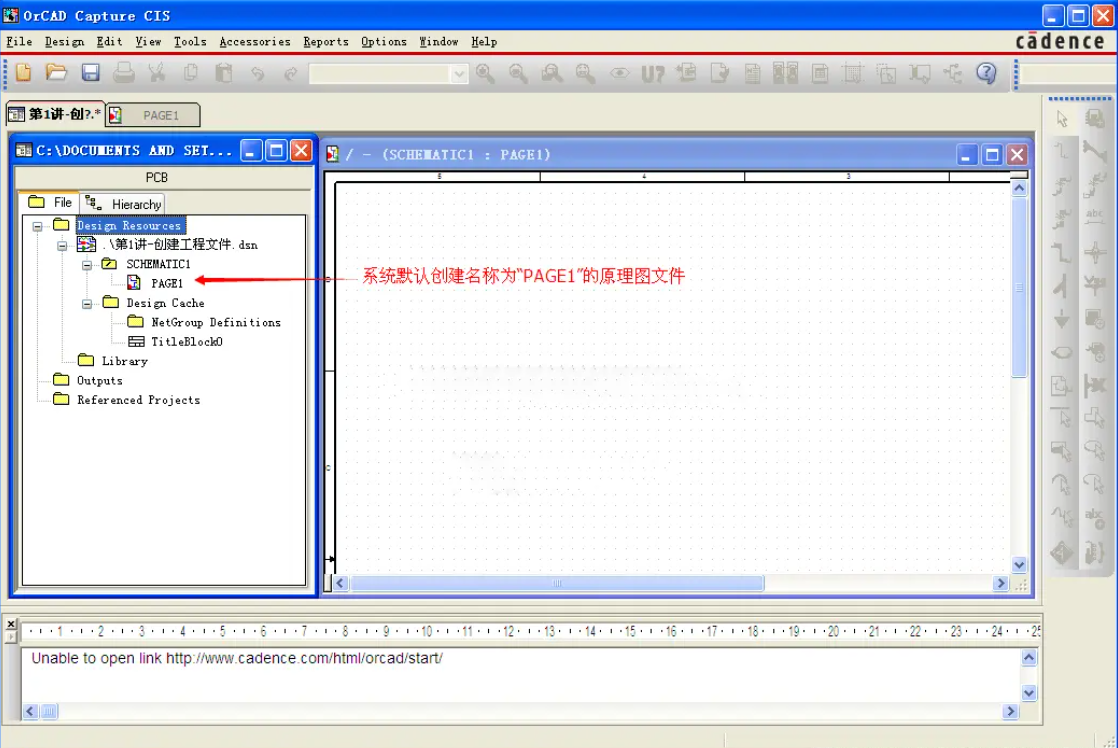Select Library folder in tree

pyautogui.click(x=124, y=361)
